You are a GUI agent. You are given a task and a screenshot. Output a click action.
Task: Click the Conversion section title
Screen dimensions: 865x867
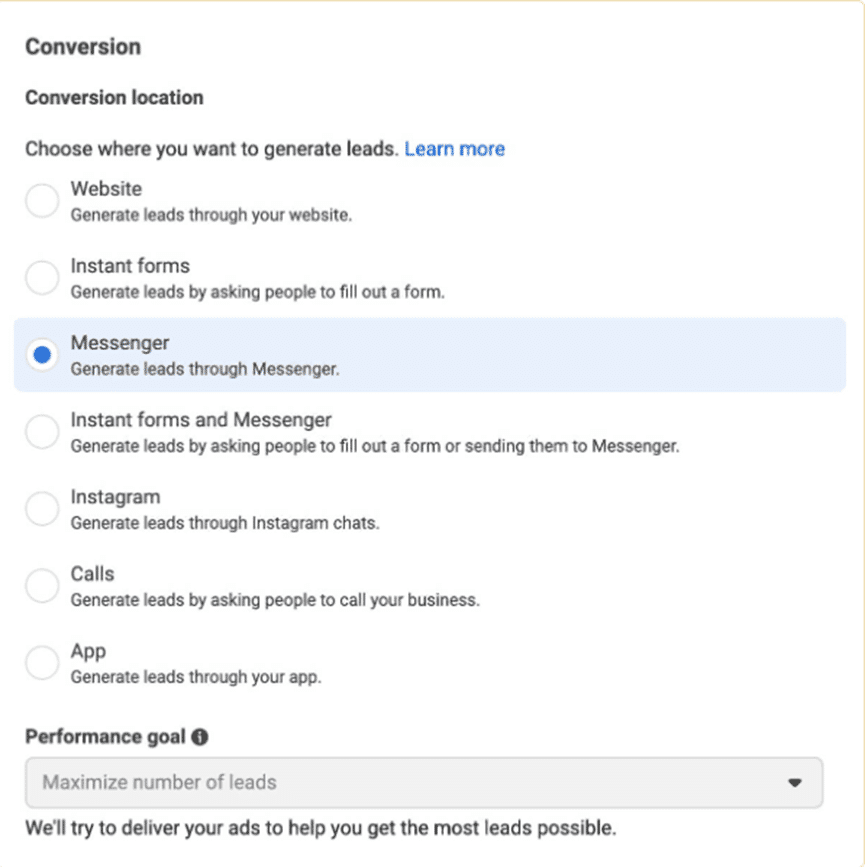(x=83, y=47)
